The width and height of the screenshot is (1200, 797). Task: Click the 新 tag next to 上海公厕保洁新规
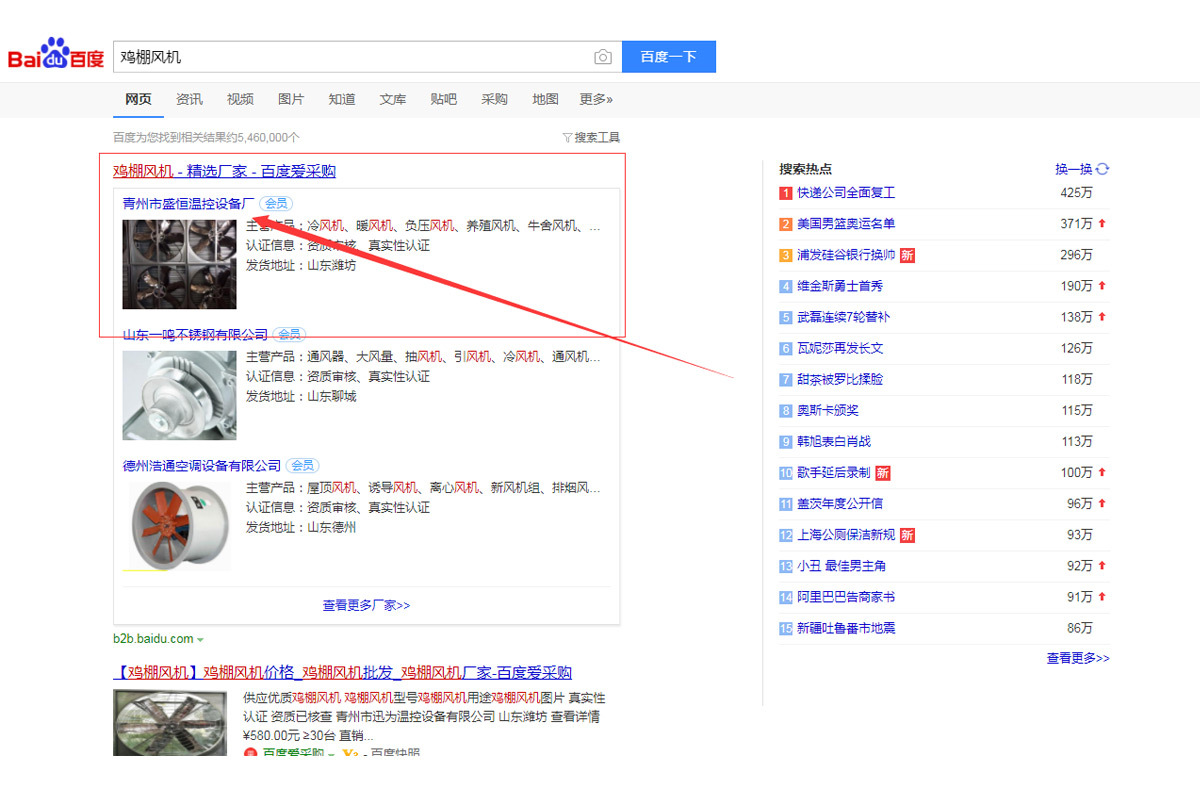point(907,535)
